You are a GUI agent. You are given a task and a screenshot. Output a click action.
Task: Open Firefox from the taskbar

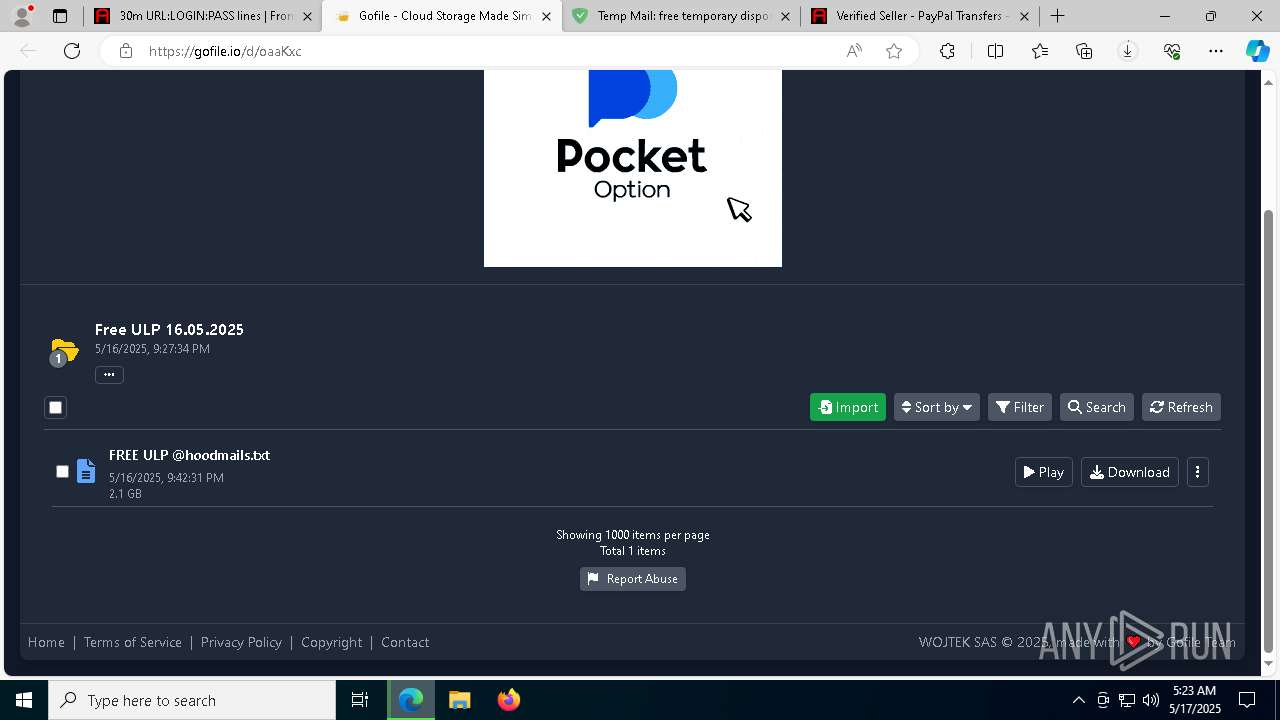(508, 700)
